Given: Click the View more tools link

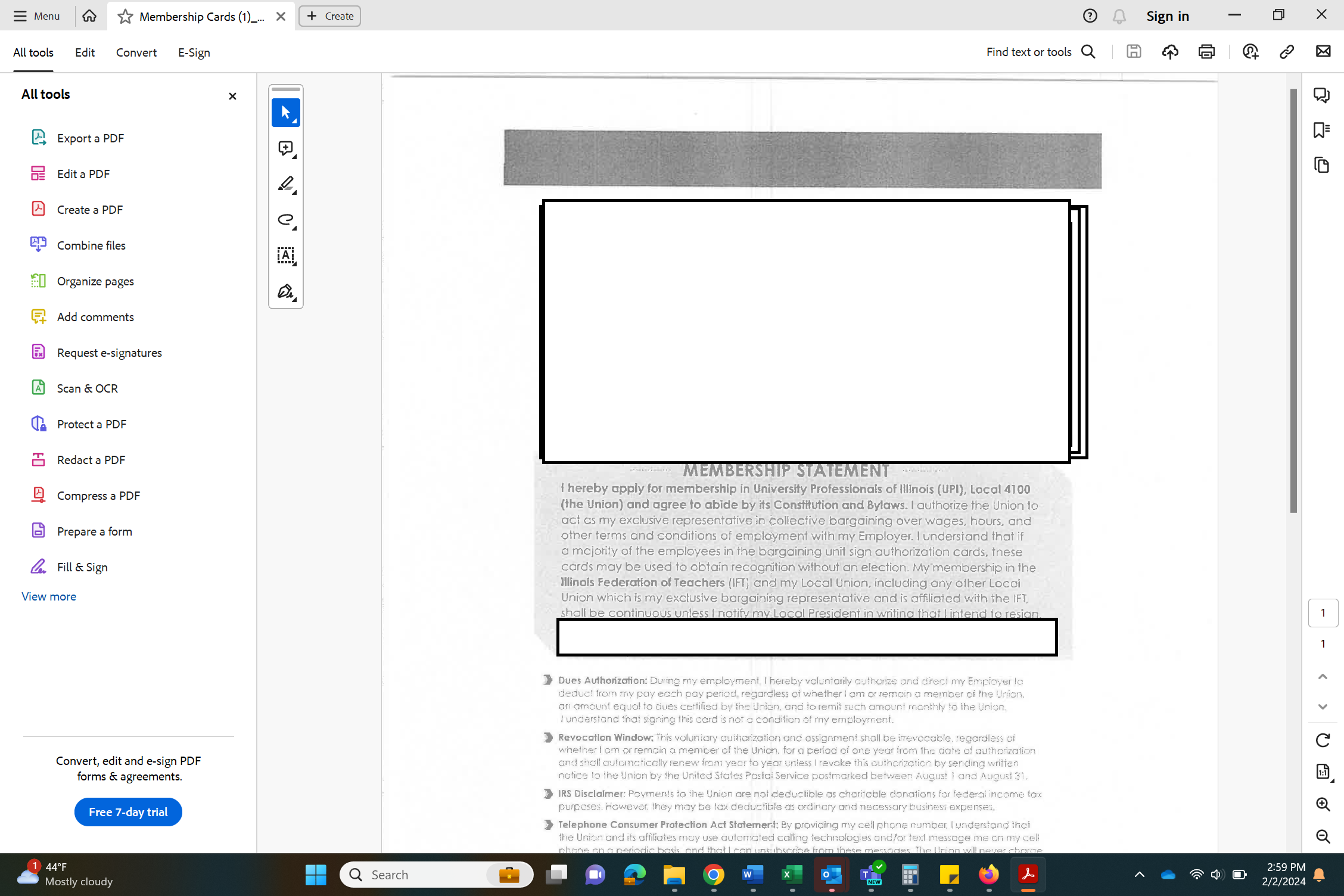Looking at the screenshot, I should 49,596.
